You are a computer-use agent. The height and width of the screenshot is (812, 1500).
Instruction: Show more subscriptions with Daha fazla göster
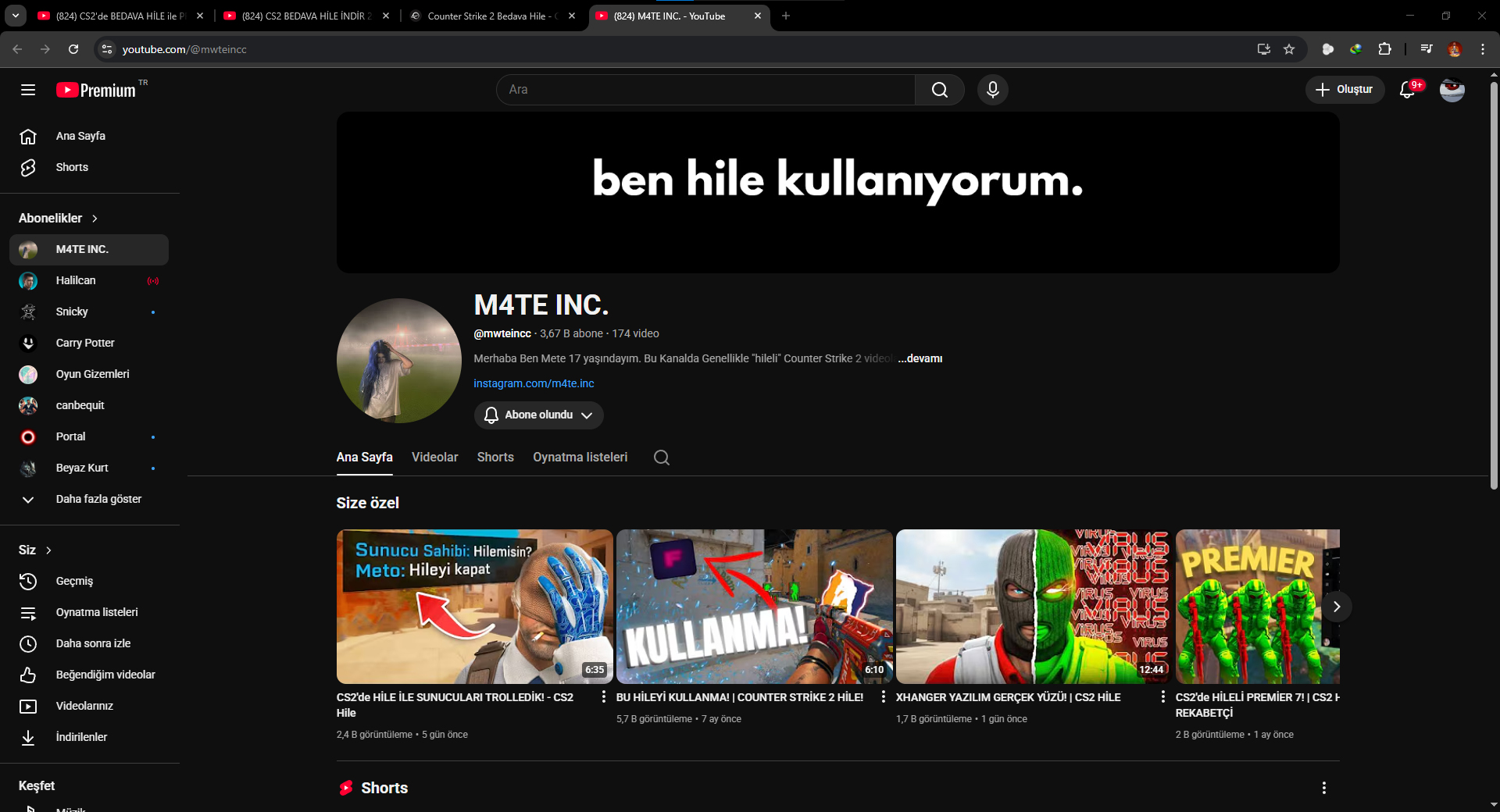(89, 499)
